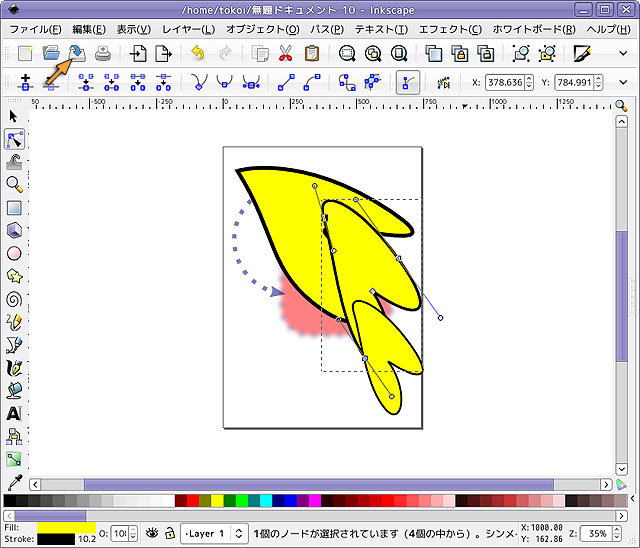Toggle show node Bezier handles button

click(x=408, y=82)
